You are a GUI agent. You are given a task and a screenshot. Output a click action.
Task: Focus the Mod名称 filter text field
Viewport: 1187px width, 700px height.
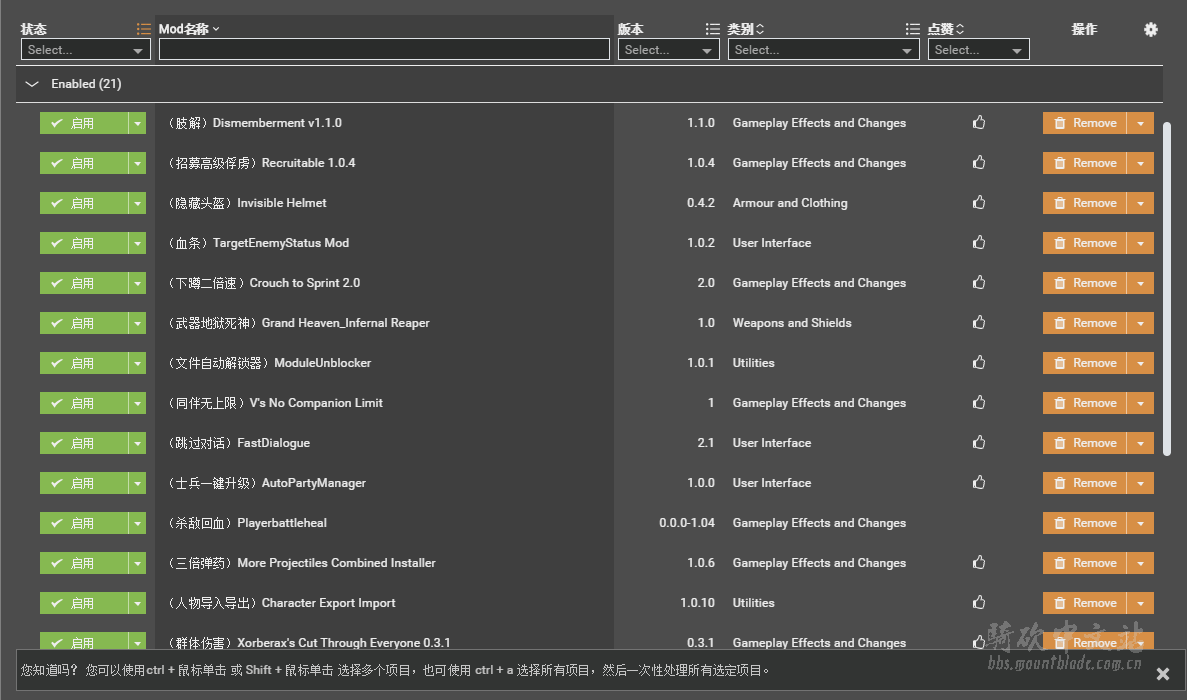tap(384, 50)
